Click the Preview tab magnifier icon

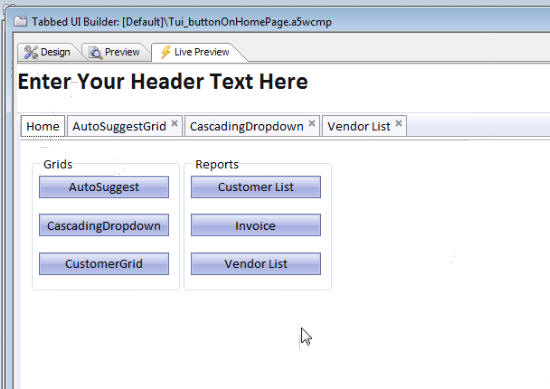(95, 53)
